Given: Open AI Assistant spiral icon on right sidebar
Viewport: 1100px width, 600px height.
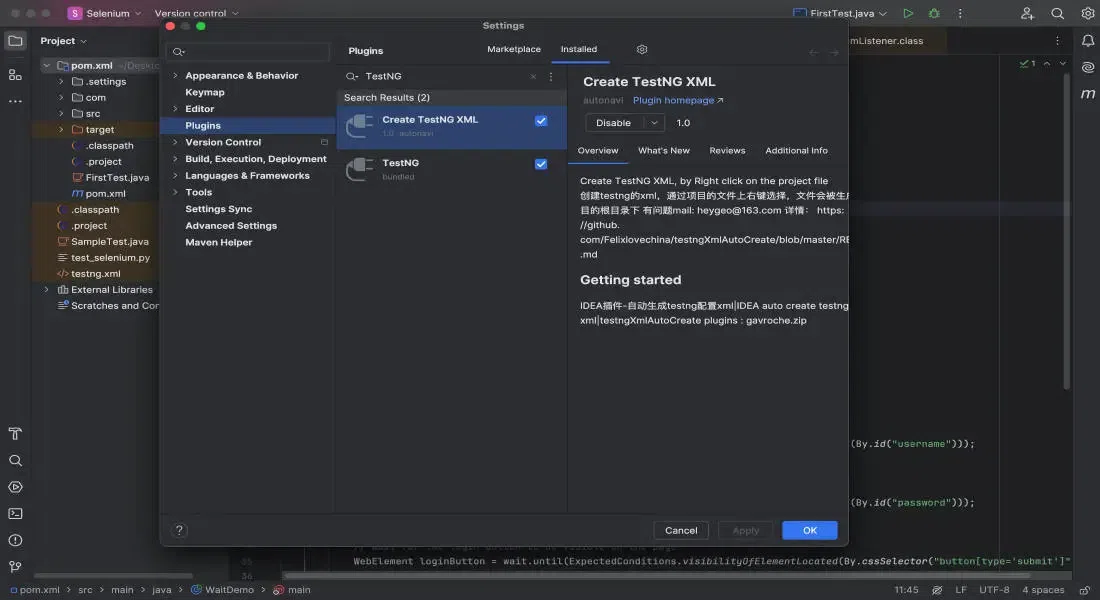Looking at the screenshot, I should (x=1087, y=67).
